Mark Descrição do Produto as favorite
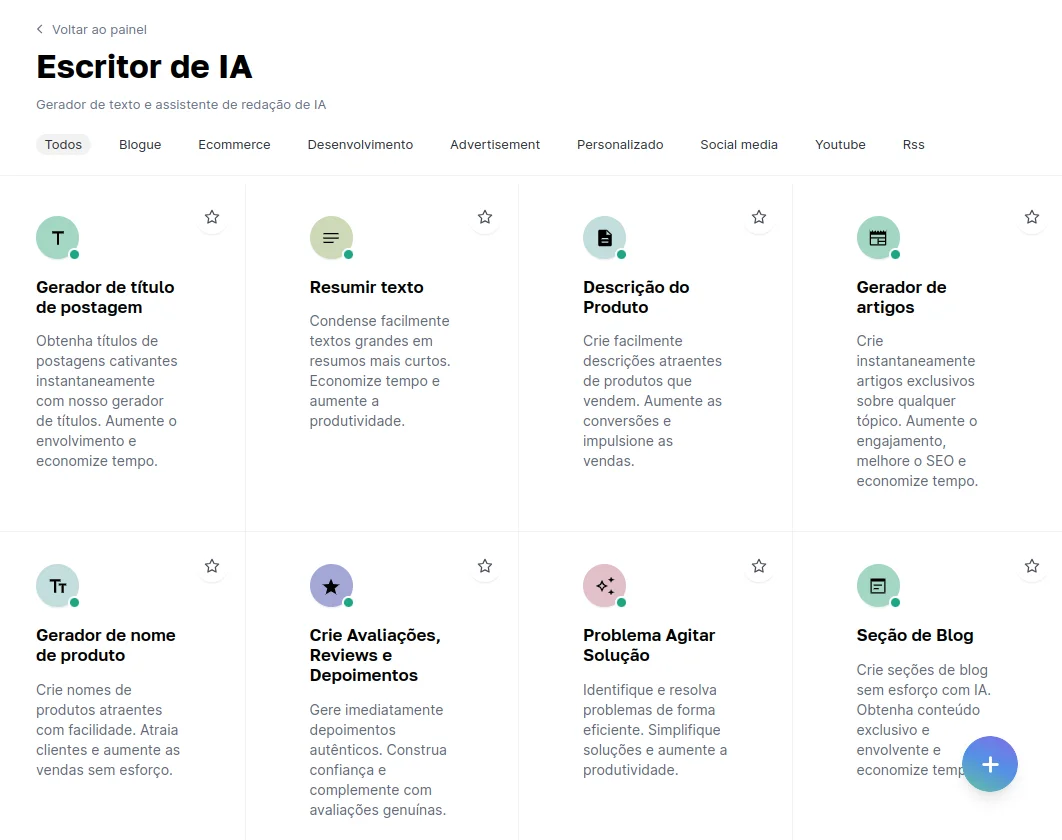This screenshot has height=840, width=1062. (759, 217)
